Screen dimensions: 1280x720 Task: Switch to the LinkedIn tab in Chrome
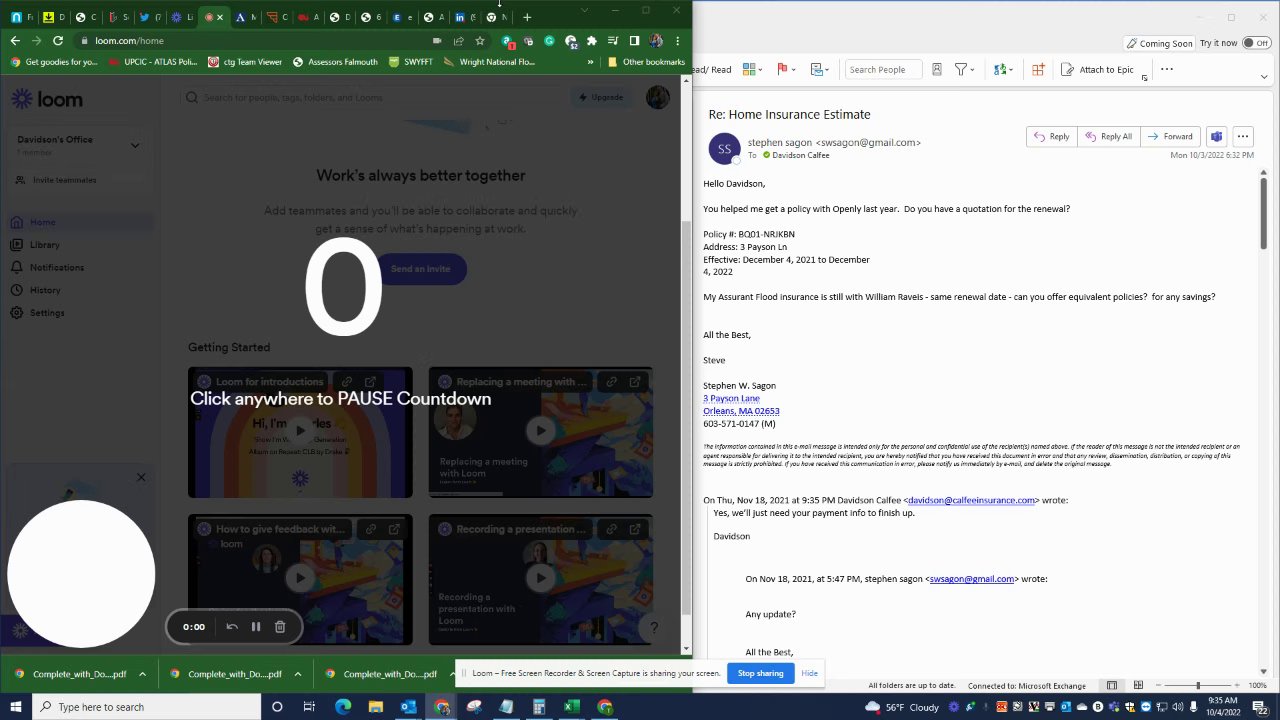click(x=465, y=17)
